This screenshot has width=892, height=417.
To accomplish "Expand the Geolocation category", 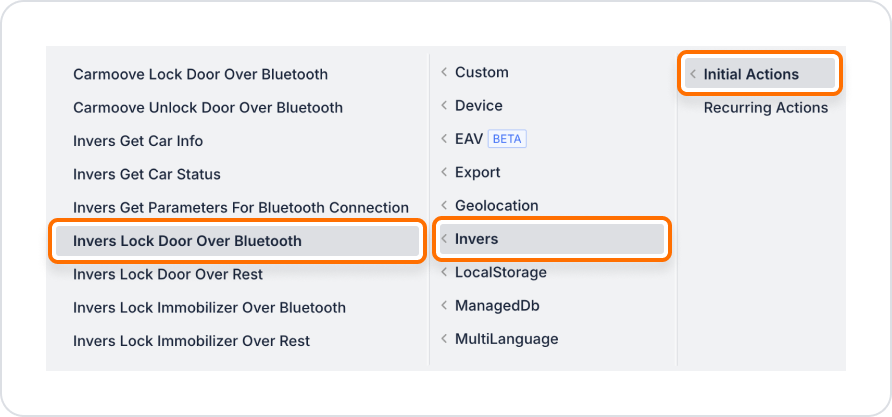I will coord(496,205).
